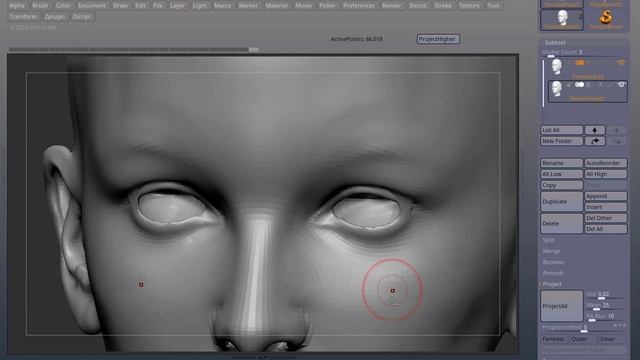
Task: Click the All High button
Action: pyautogui.click(x=606, y=174)
